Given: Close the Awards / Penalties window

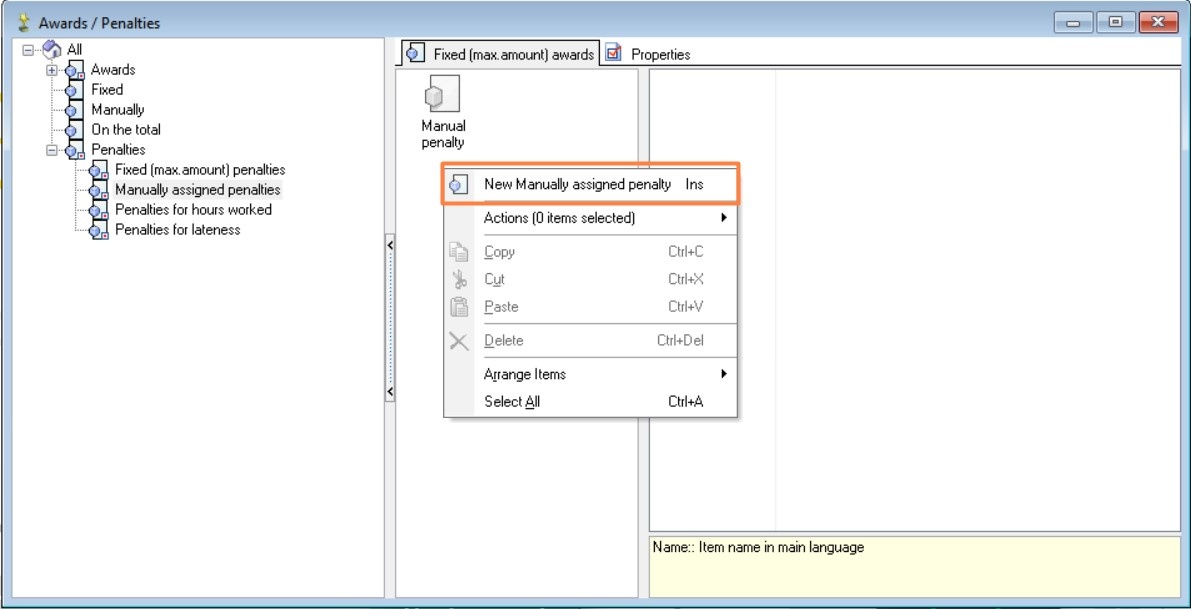Looking at the screenshot, I should tap(1158, 22).
